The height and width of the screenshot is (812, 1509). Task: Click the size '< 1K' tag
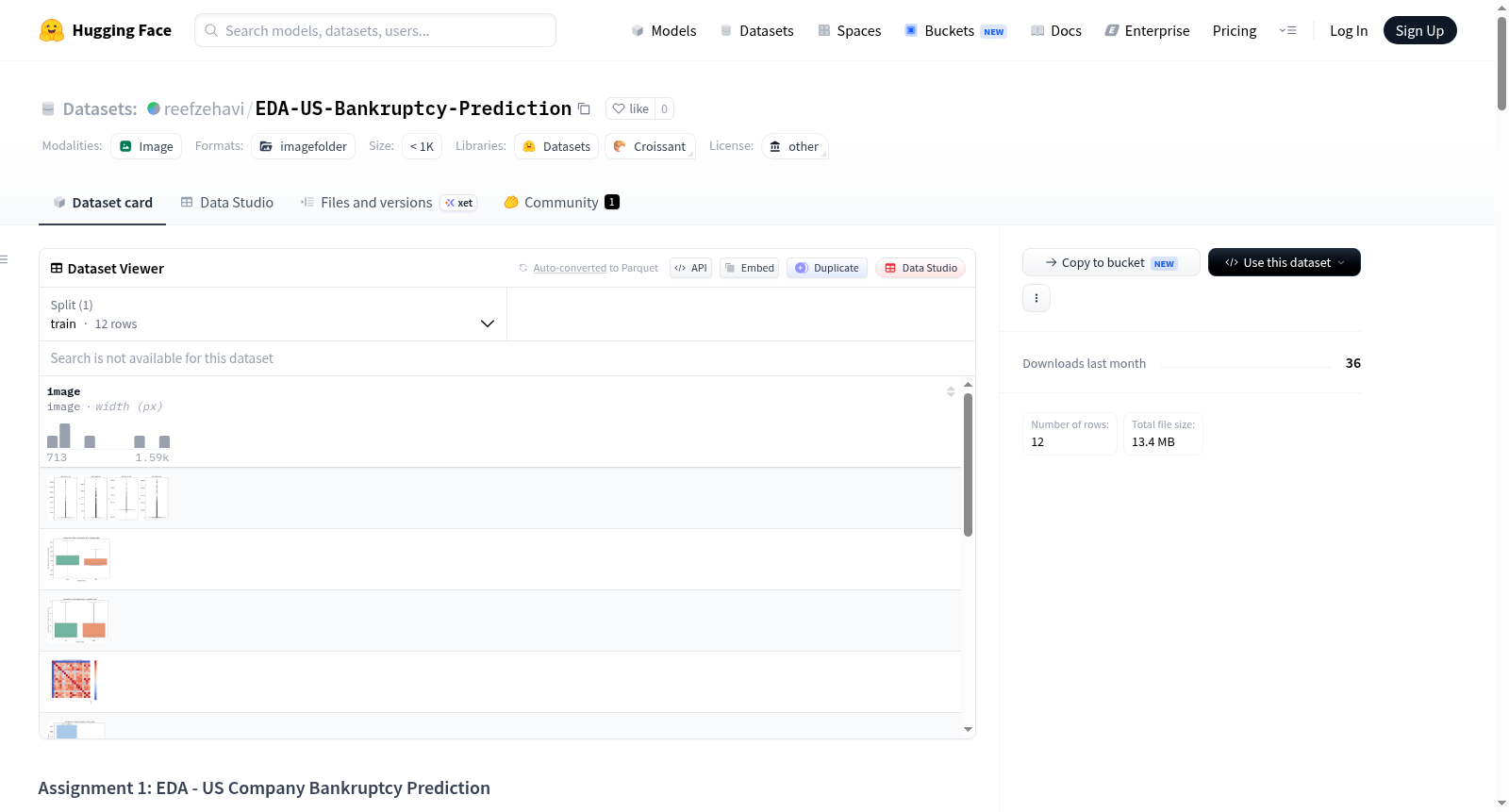tap(422, 146)
